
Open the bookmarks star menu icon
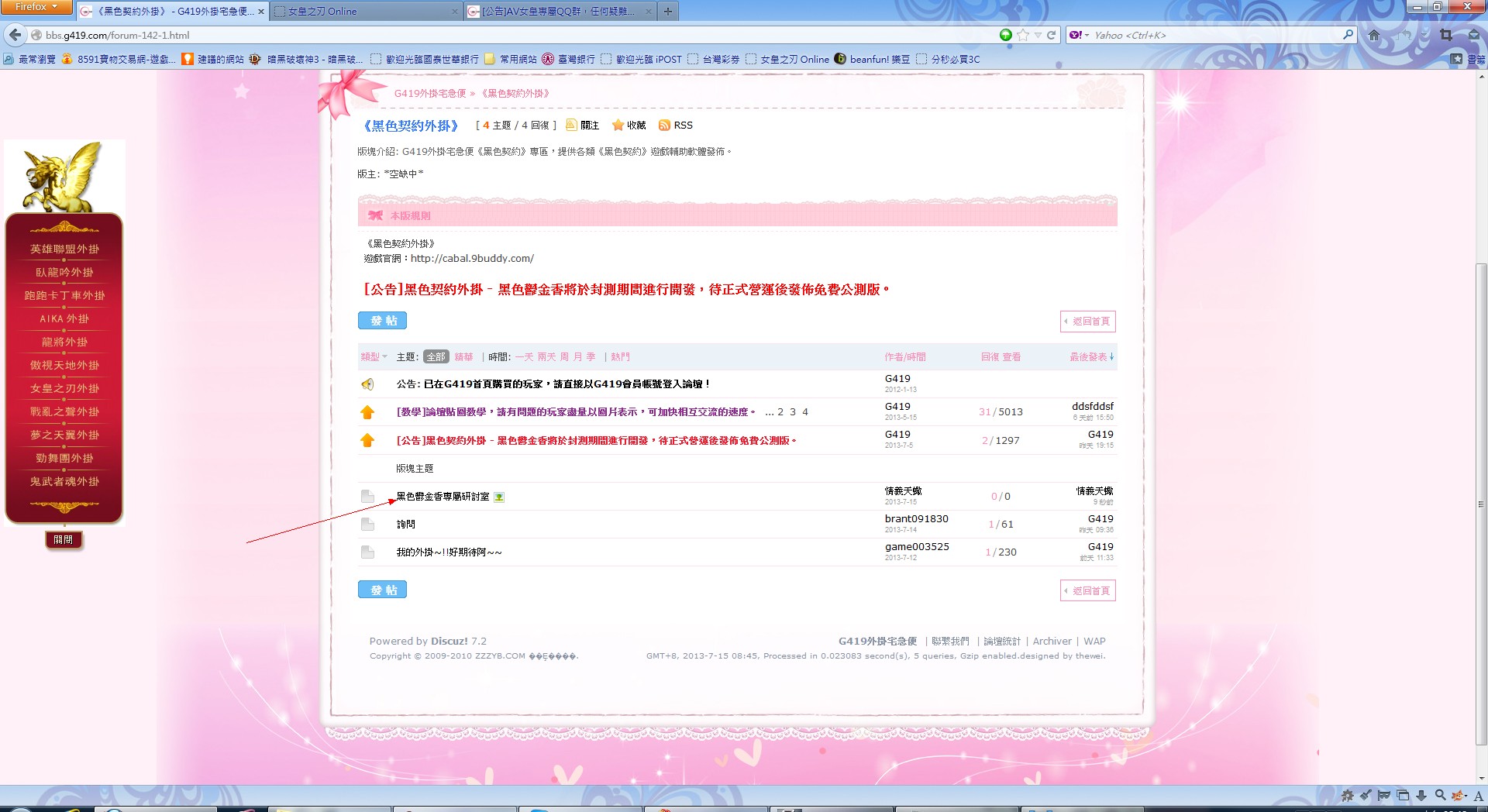tap(1457, 59)
